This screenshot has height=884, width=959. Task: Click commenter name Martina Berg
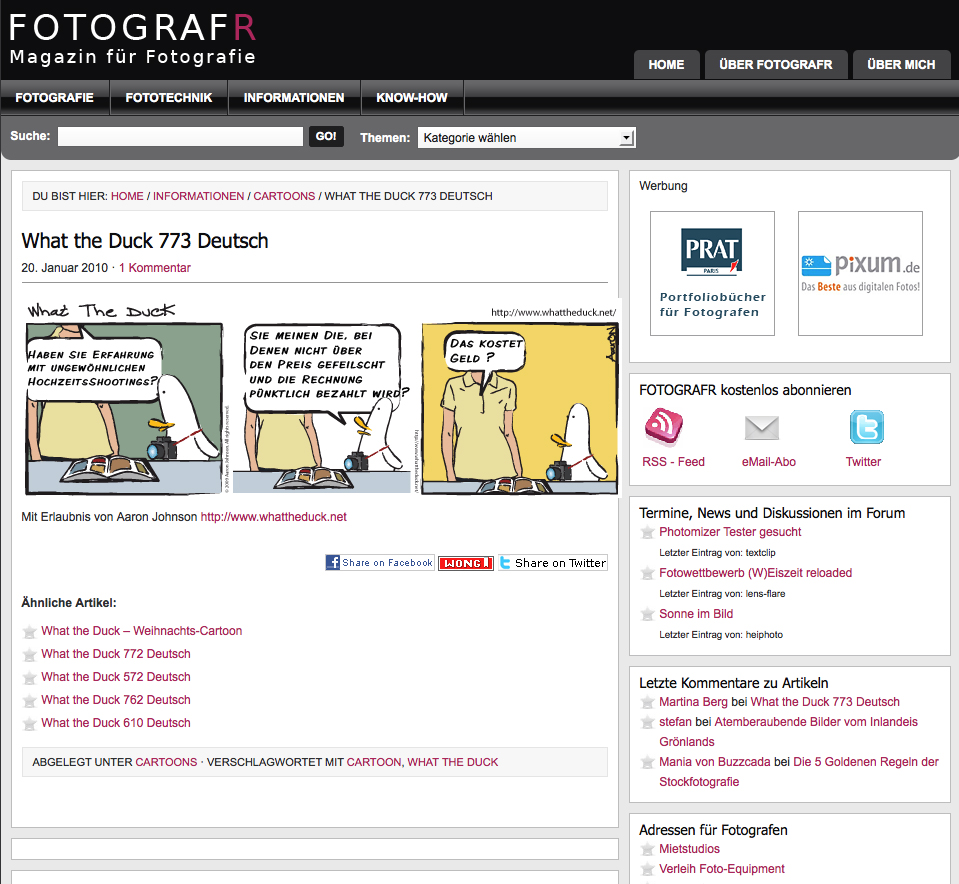click(x=694, y=702)
